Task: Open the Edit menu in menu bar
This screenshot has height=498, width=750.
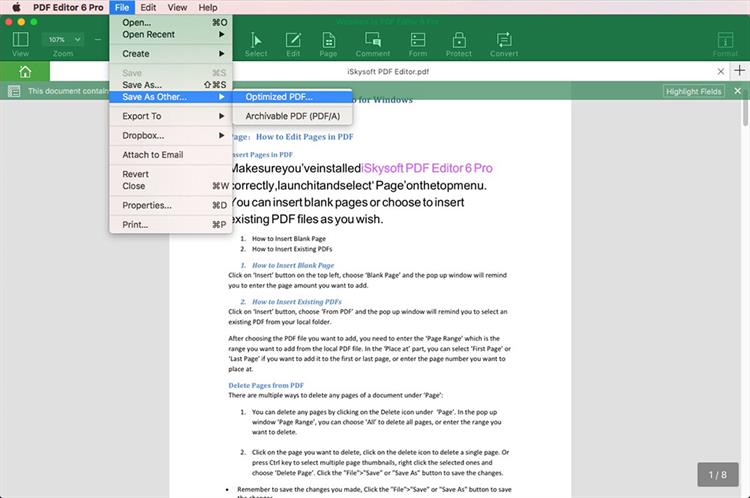Action: (148, 7)
